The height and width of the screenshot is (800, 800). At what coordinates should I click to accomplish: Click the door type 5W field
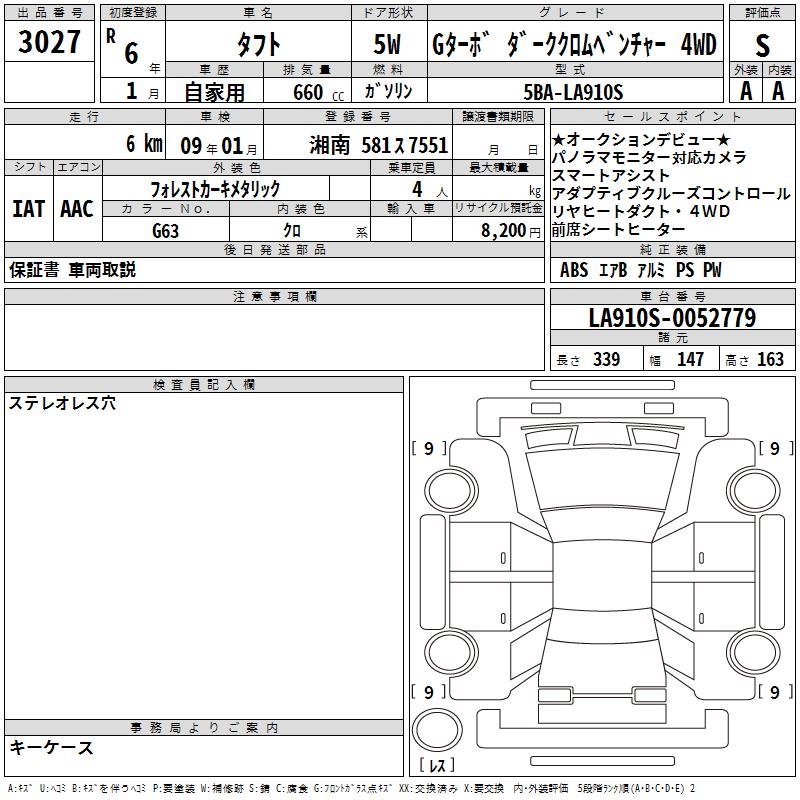point(388,45)
